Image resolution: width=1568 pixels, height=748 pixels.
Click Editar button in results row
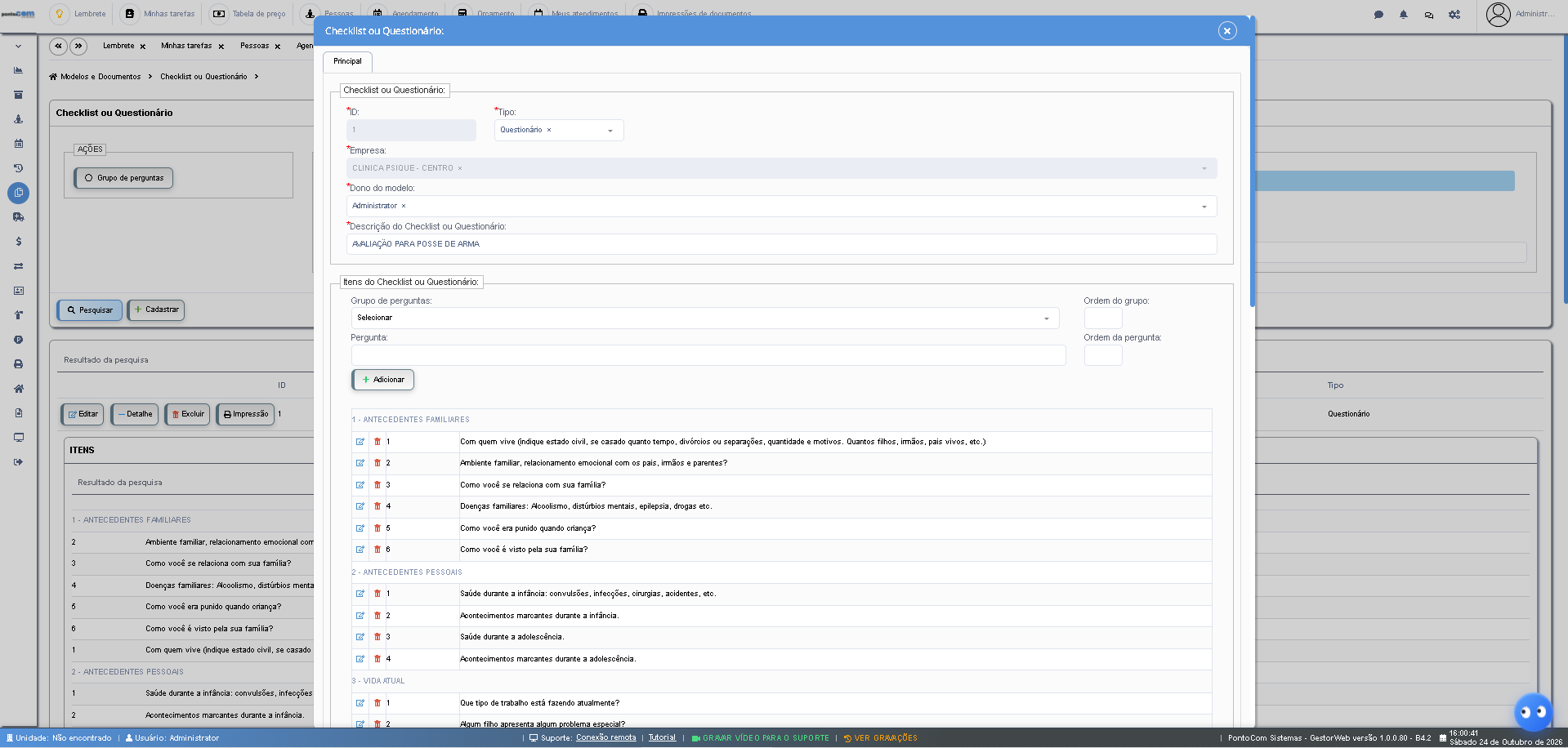pyautogui.click(x=83, y=414)
